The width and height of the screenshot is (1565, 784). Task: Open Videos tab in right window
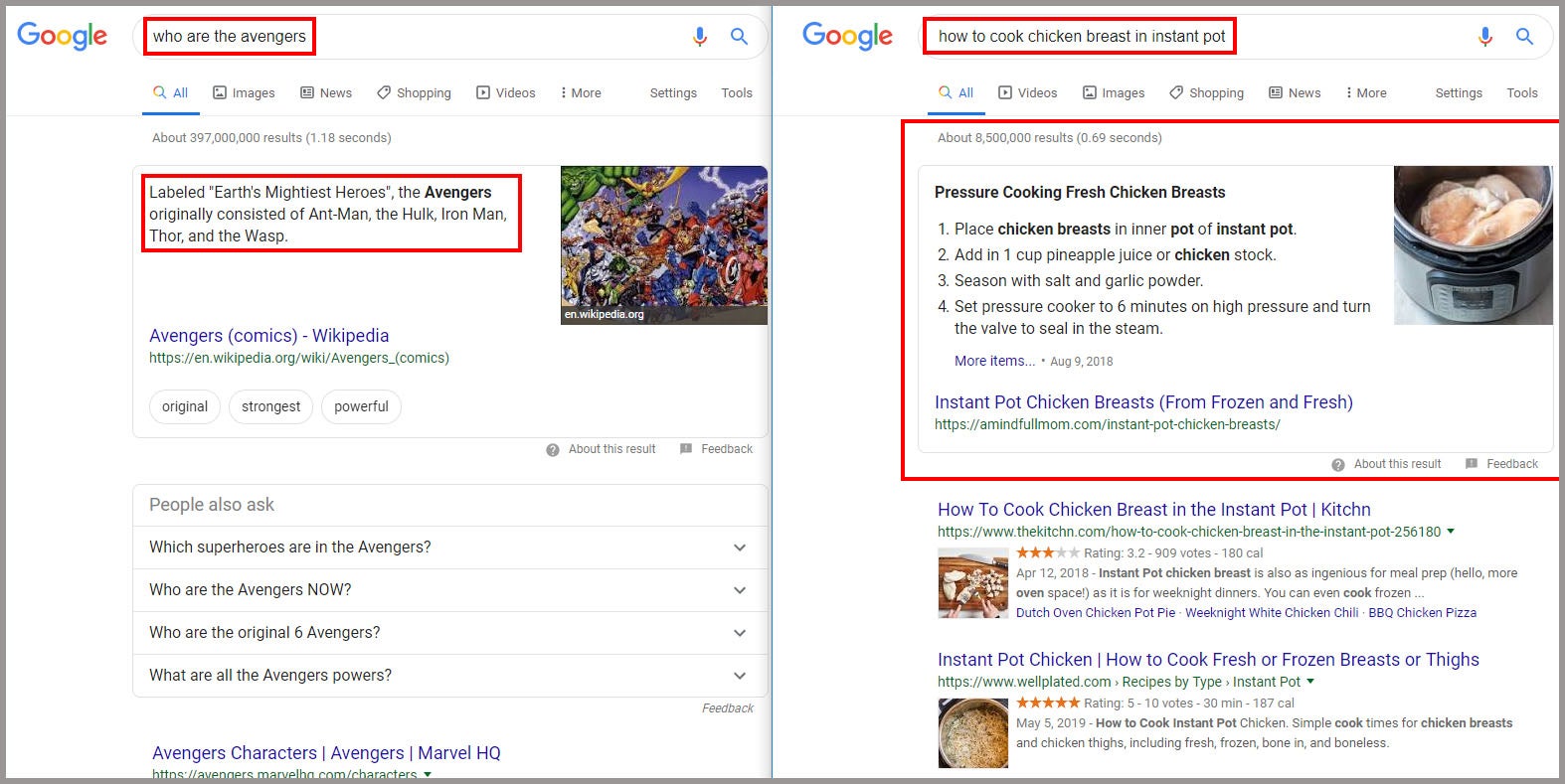[1027, 92]
